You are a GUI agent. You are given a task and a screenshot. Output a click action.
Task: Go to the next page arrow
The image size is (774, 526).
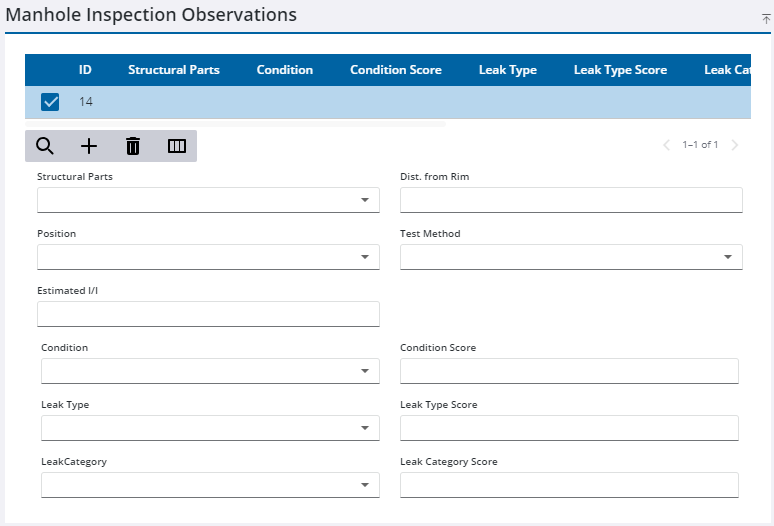click(x=735, y=145)
